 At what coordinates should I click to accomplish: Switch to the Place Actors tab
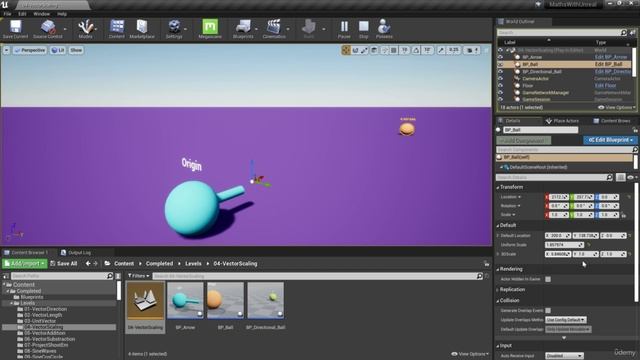pos(562,121)
